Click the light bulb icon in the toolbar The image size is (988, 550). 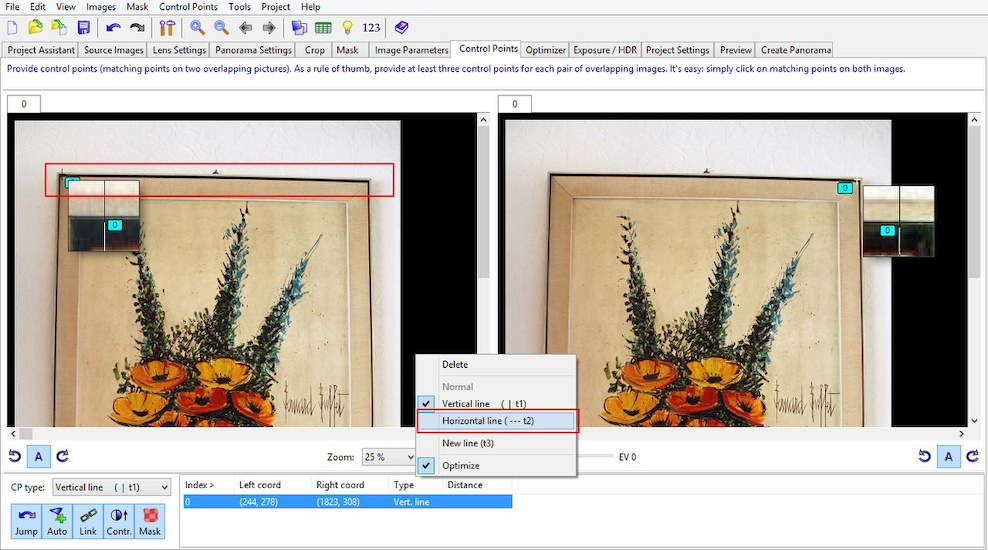tap(347, 28)
